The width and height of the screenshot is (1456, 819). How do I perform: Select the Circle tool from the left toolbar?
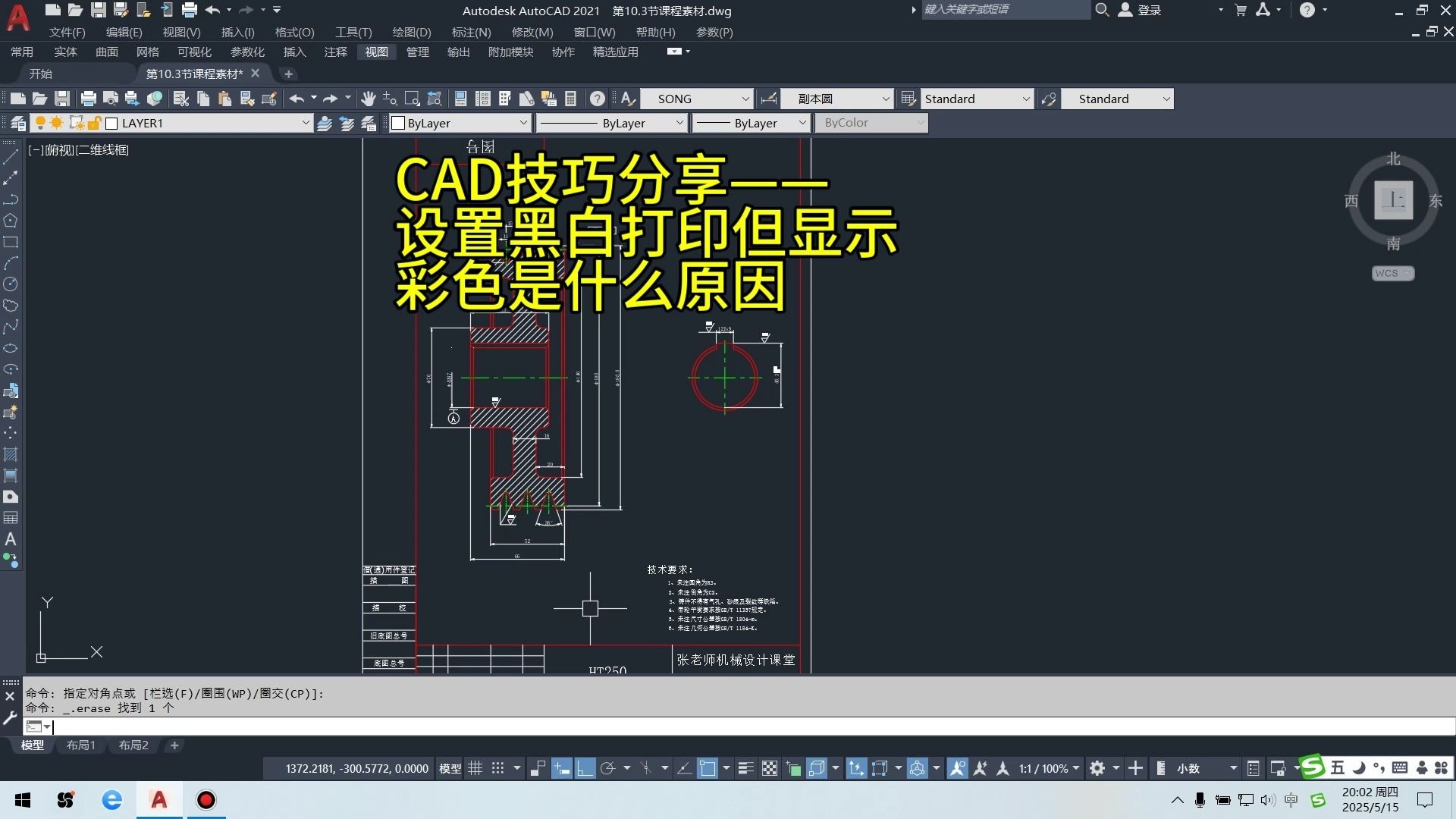click(11, 284)
